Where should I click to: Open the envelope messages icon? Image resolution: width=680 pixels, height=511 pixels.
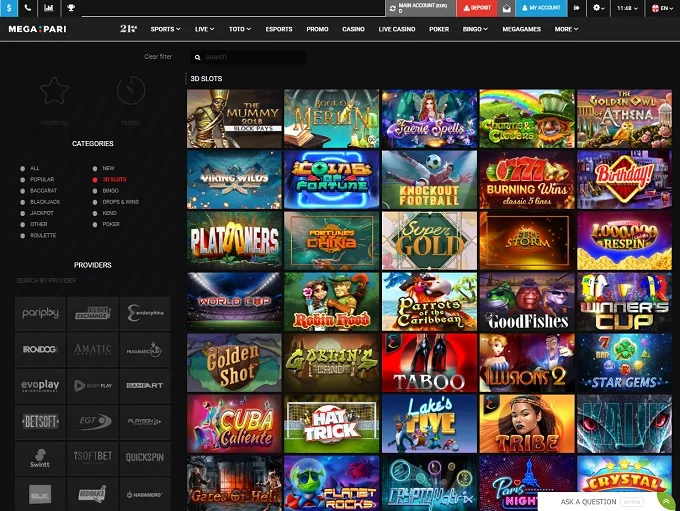click(507, 8)
